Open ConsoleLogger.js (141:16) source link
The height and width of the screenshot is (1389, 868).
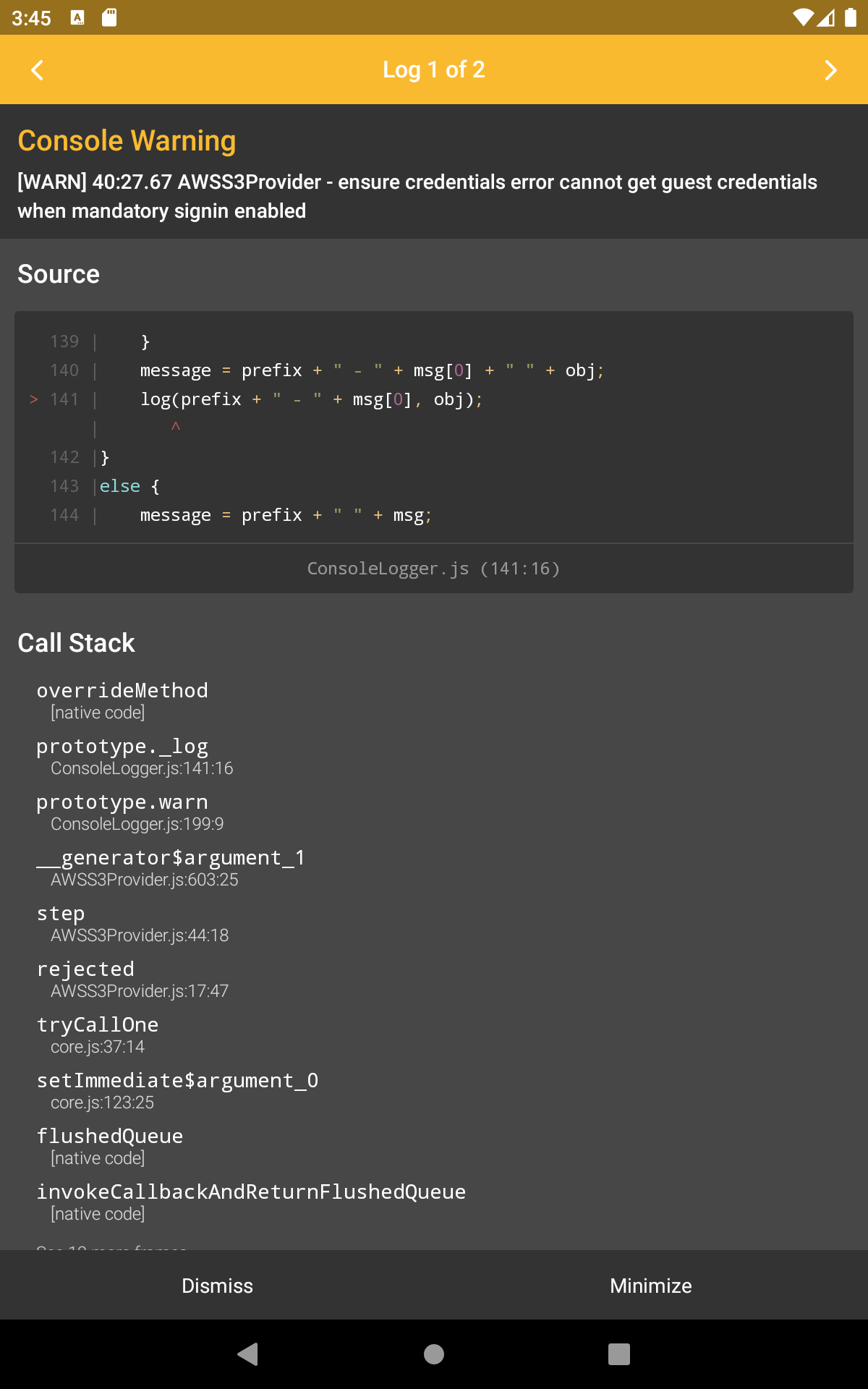pos(434,569)
